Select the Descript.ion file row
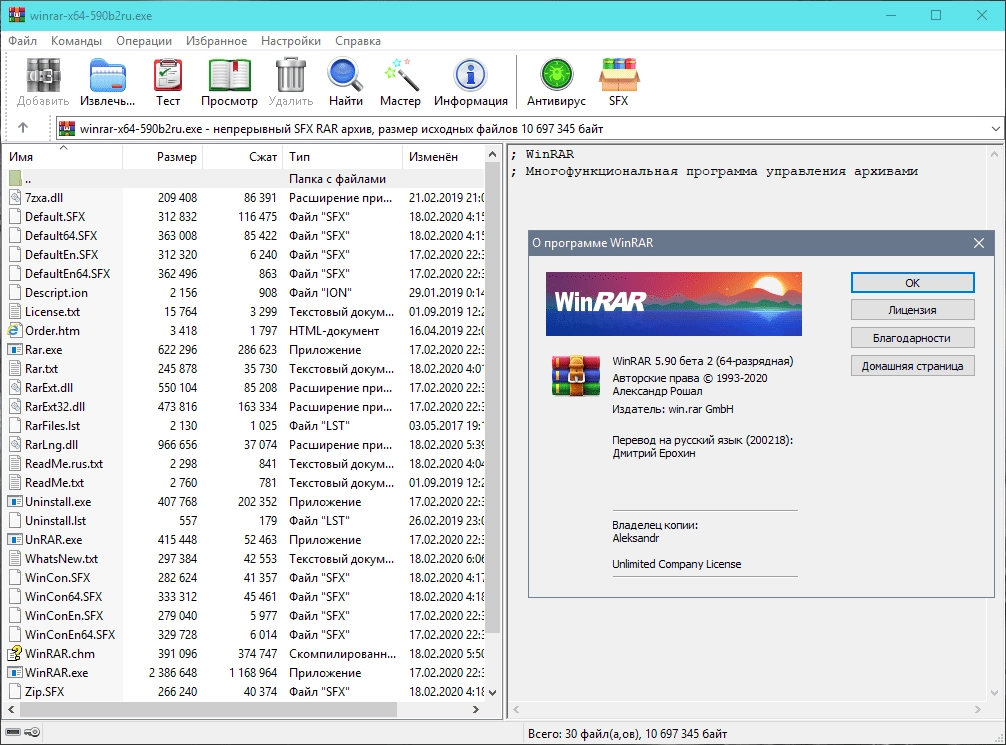The width and height of the screenshot is (1006, 745). click(246, 293)
